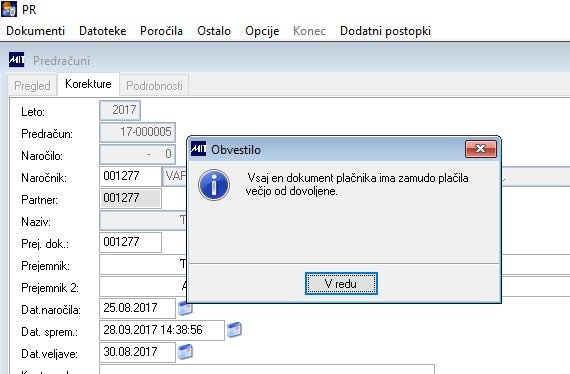Open the Opcije menu
Image resolution: width=570 pixels, height=374 pixels.
coord(262,31)
